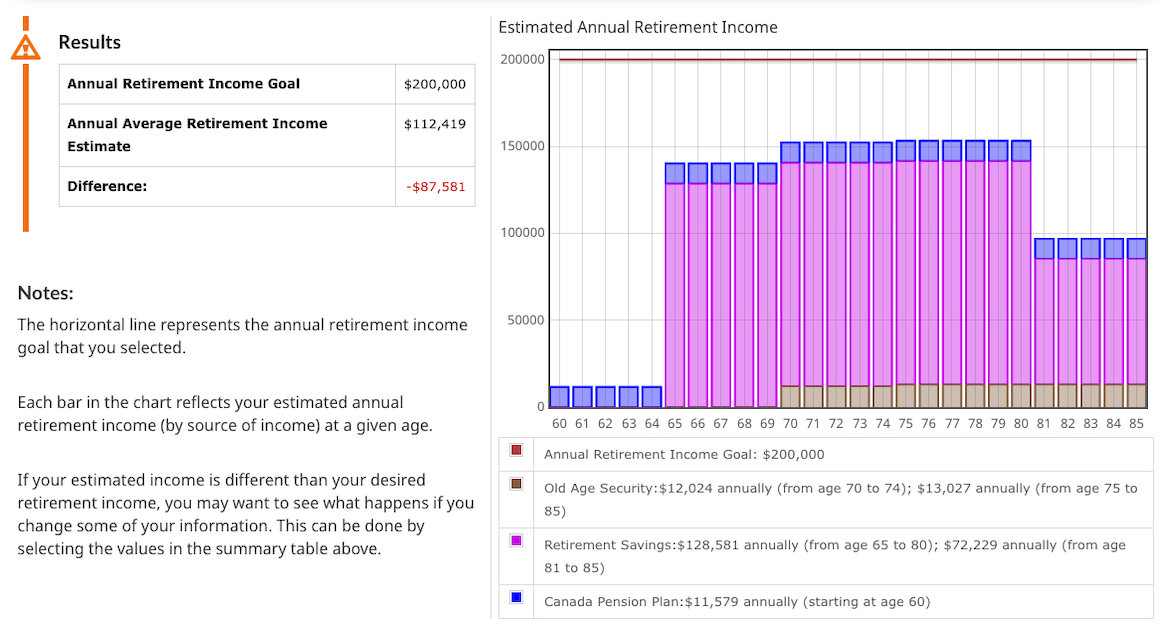
Task: Select the brown Old Age Security legend swatch
Action: (514, 486)
